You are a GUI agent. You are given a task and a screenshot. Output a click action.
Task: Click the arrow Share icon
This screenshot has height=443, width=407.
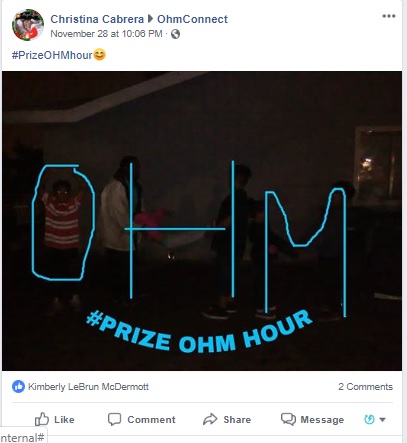click(x=210, y=419)
